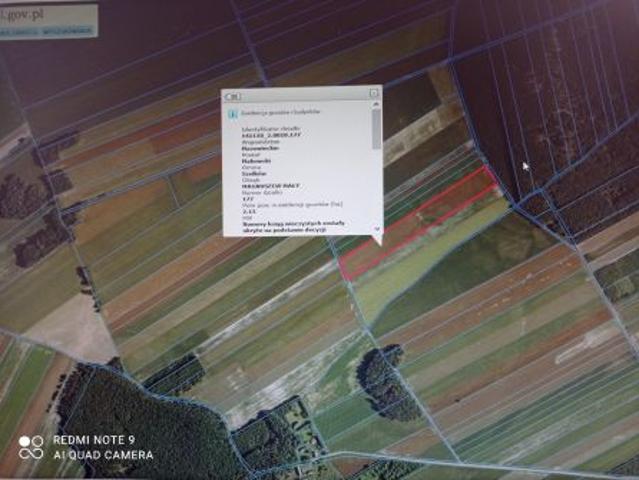
Task: Click the left blue link under the logo
Action: point(20,32)
